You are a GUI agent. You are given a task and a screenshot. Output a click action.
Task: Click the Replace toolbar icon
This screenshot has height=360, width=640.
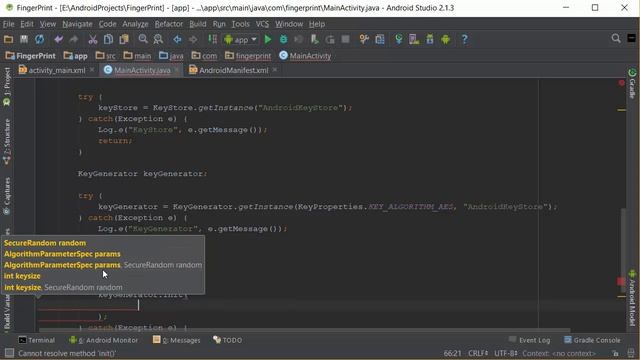tap(158, 39)
